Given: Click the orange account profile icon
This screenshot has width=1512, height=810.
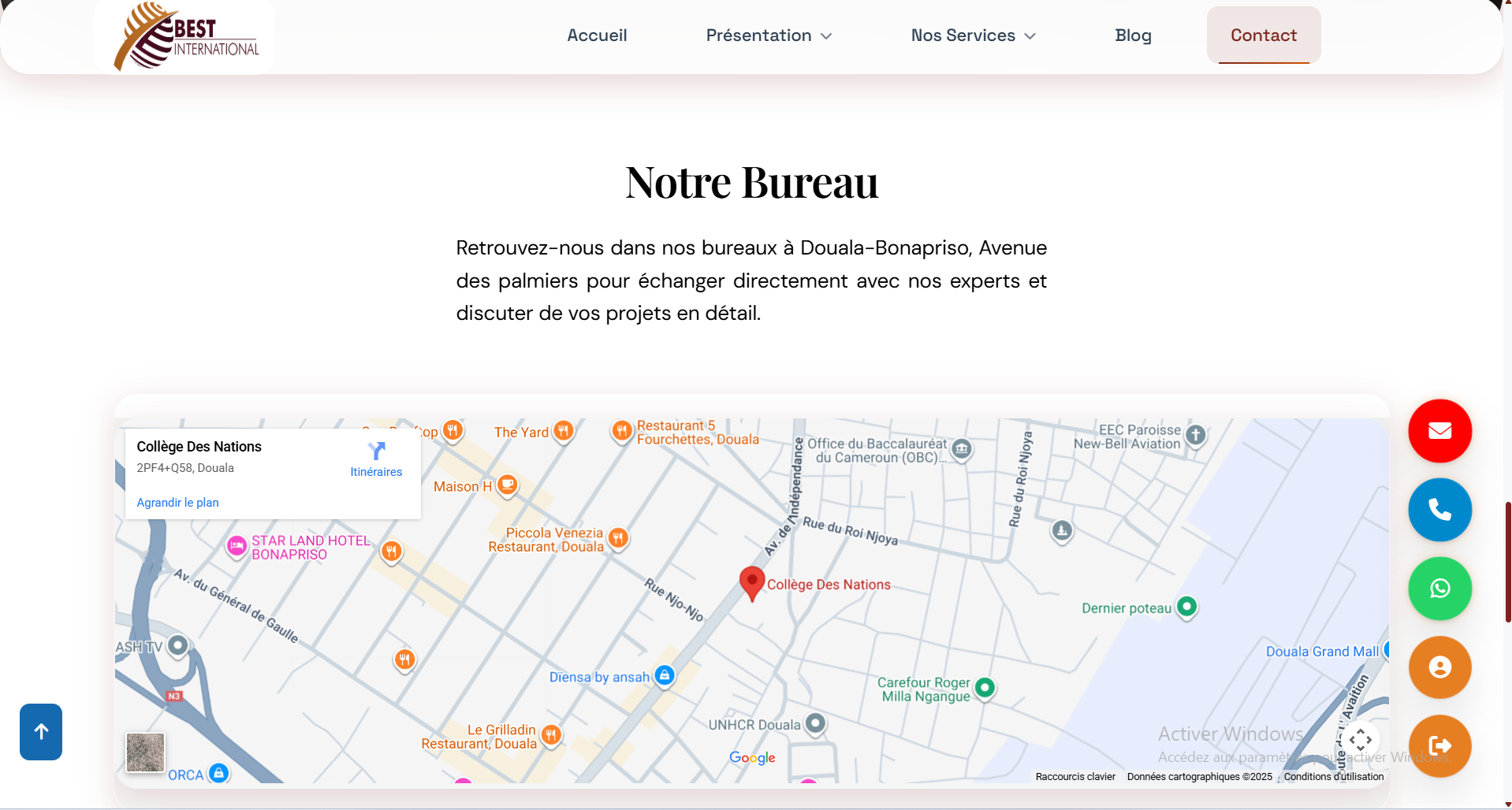Looking at the screenshot, I should pos(1439,667).
